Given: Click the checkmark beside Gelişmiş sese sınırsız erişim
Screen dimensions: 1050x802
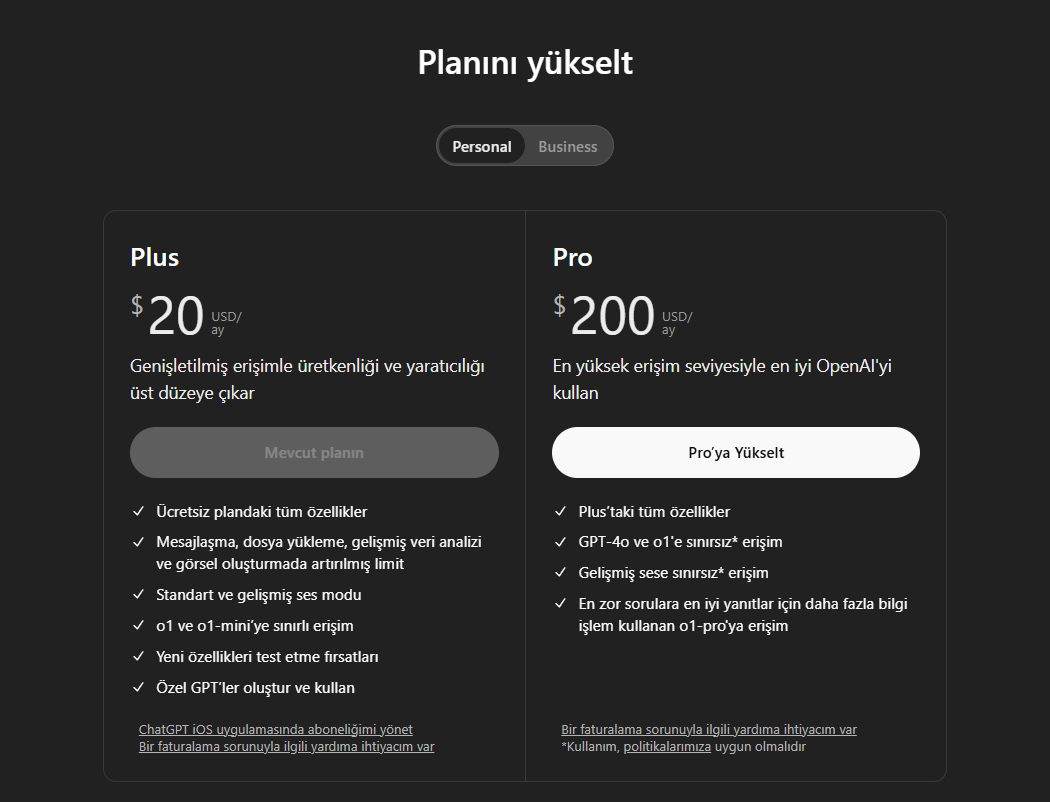Looking at the screenshot, I should pos(561,572).
